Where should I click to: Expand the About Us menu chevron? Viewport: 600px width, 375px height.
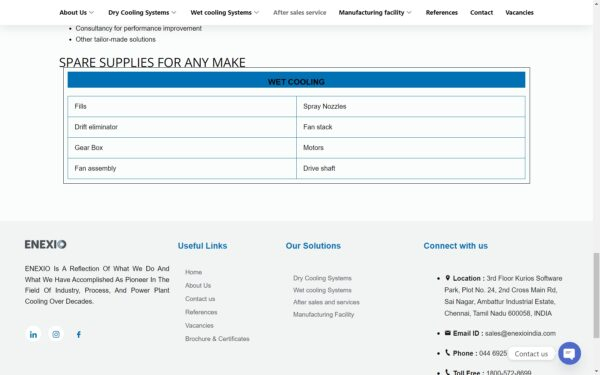click(x=91, y=13)
